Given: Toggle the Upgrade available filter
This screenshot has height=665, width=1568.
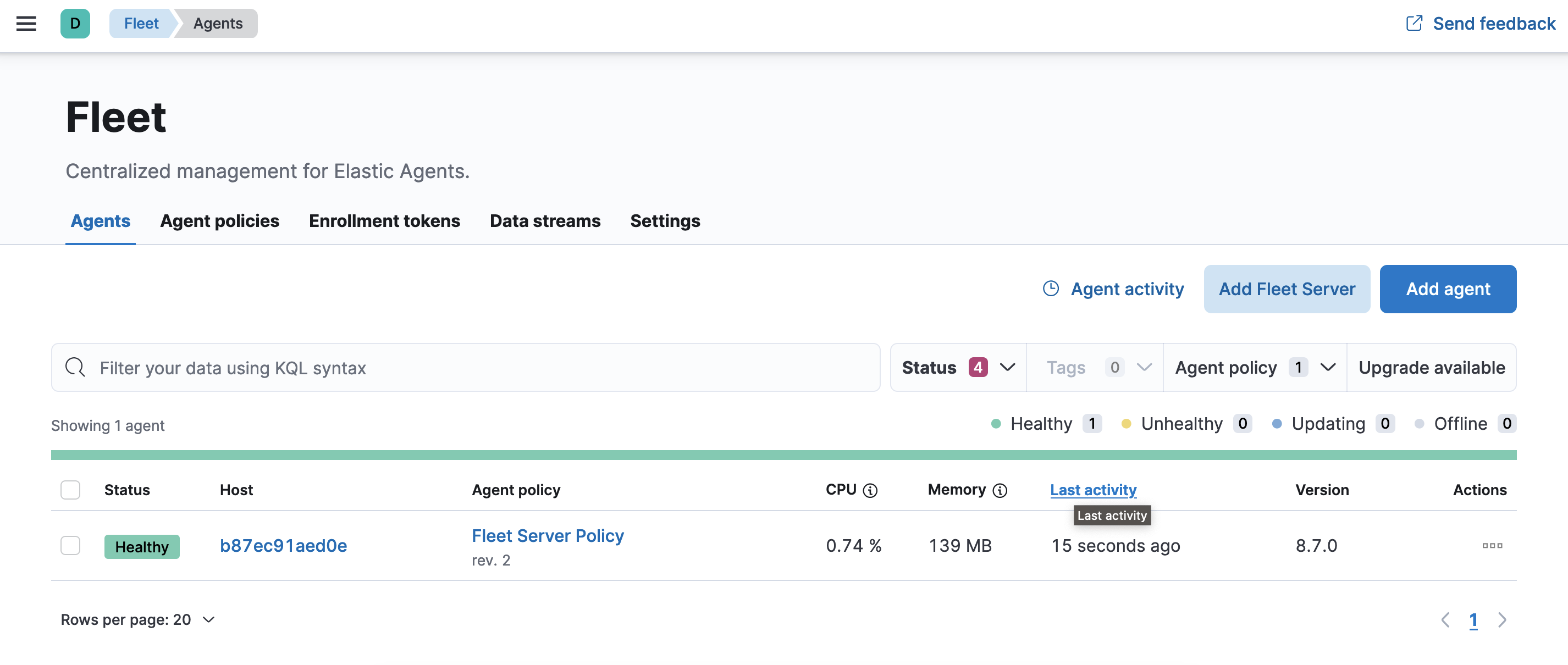Looking at the screenshot, I should [1431, 368].
